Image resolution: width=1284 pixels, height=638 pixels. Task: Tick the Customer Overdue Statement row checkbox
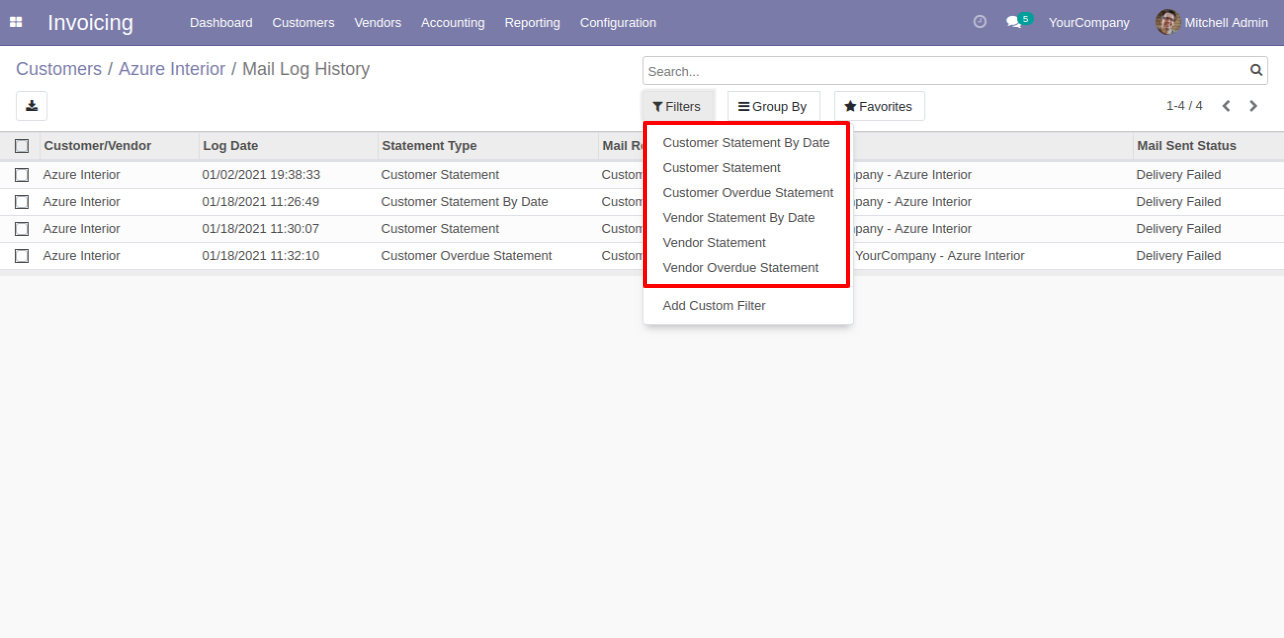(x=22, y=256)
